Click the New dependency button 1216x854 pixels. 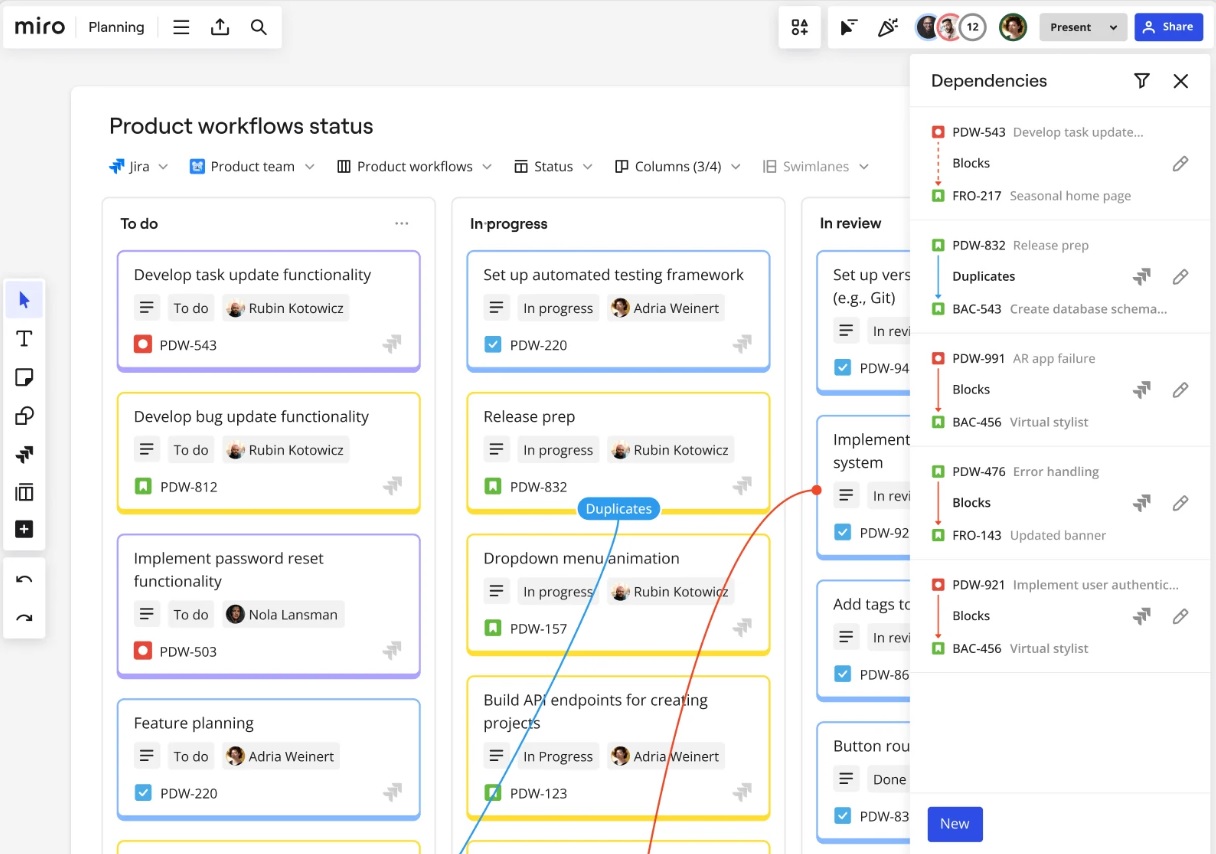(955, 824)
